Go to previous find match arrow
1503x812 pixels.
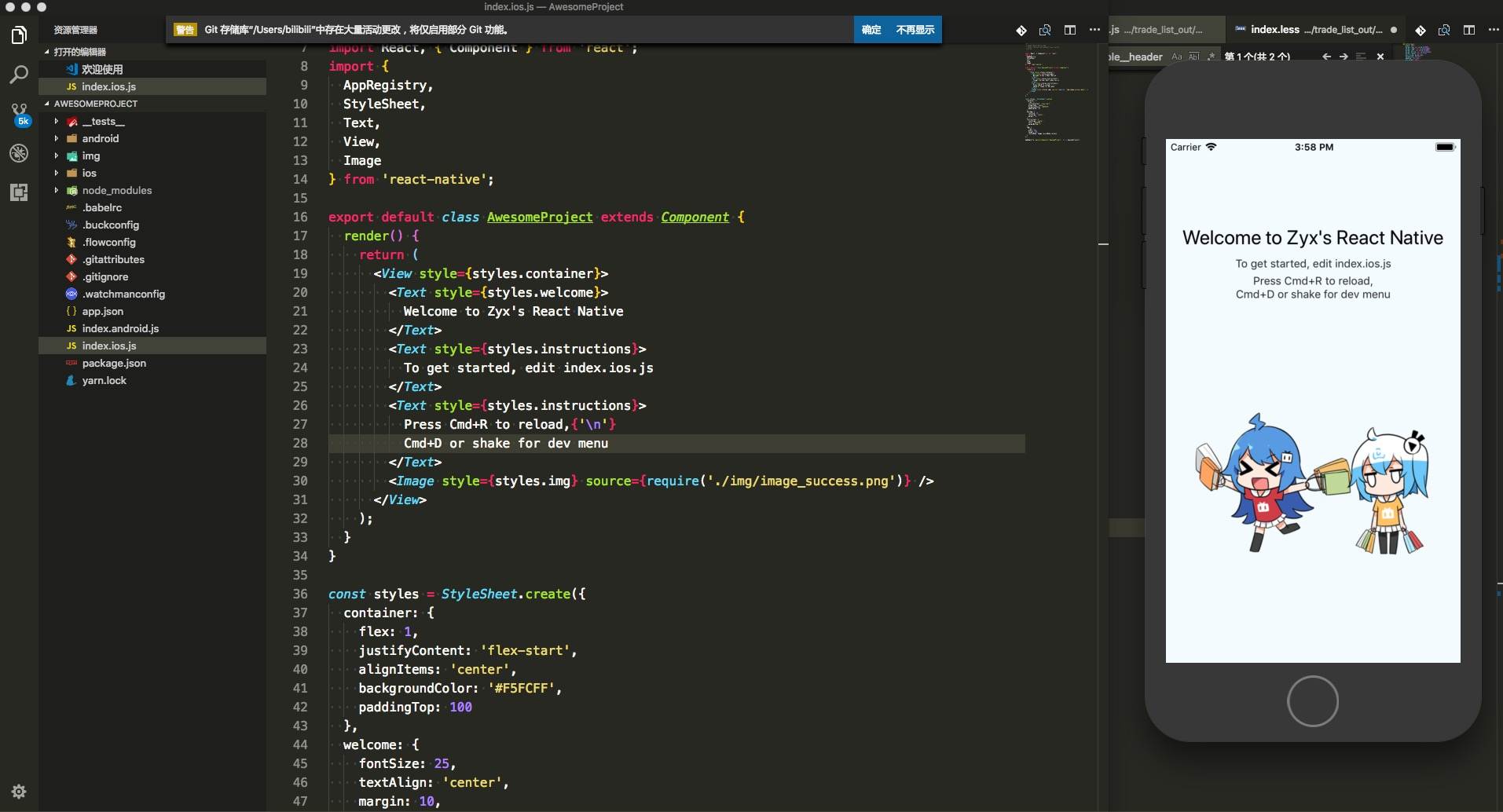(1326, 57)
